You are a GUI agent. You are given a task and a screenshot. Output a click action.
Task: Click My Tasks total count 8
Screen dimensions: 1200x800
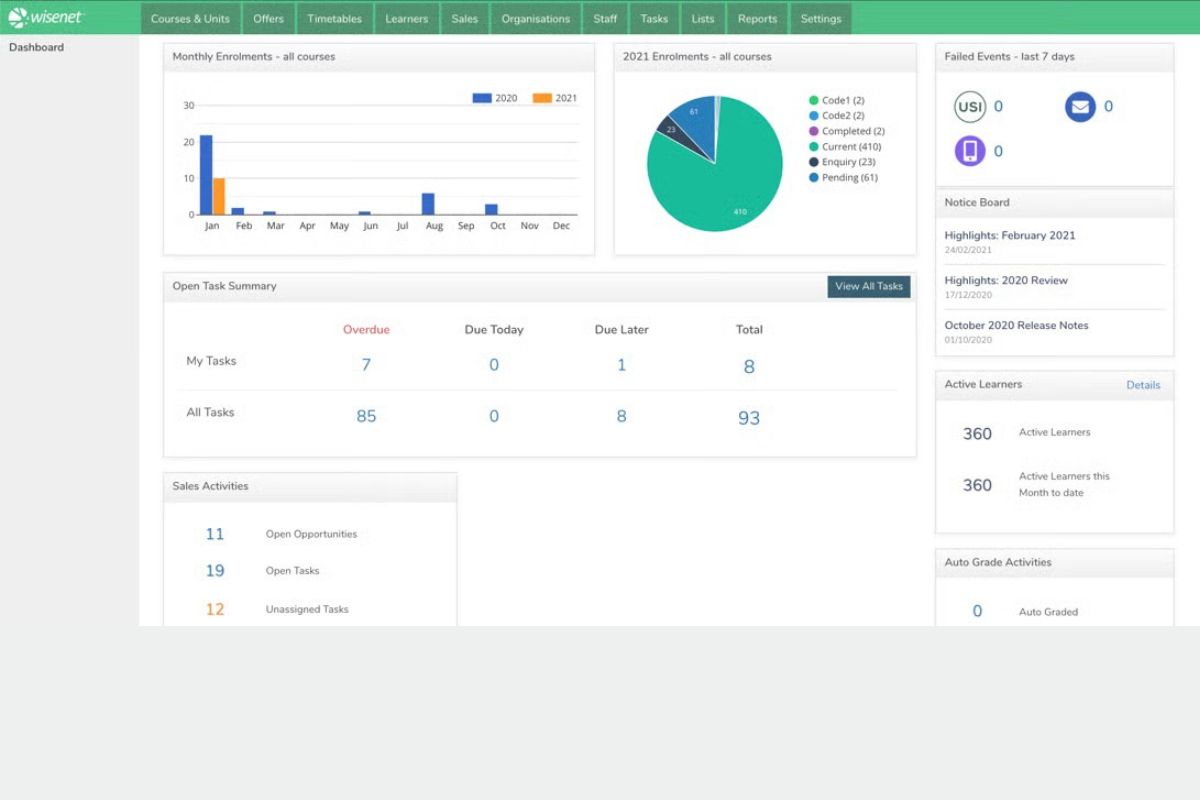(749, 367)
